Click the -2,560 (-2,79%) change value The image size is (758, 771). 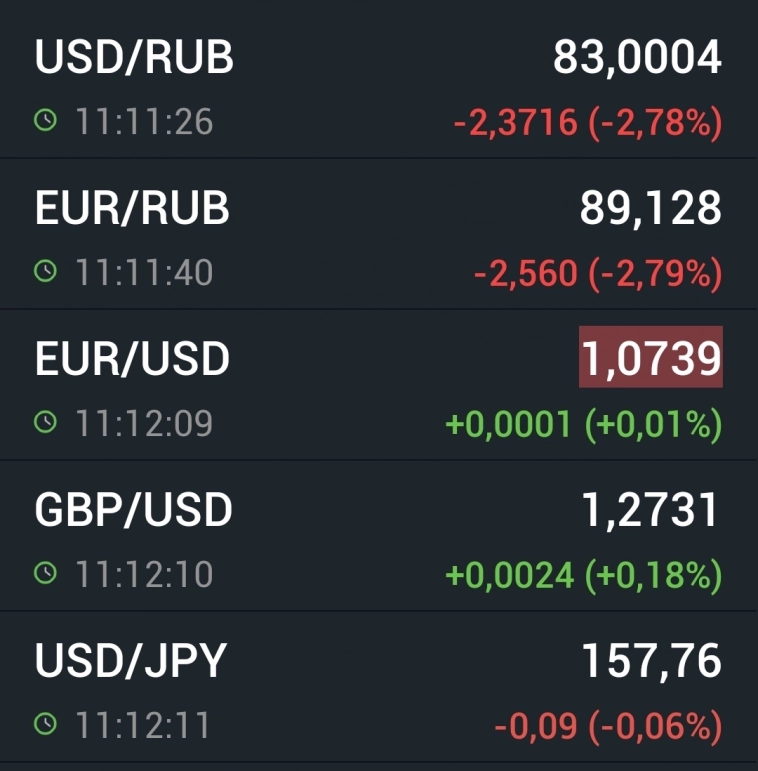(597, 274)
